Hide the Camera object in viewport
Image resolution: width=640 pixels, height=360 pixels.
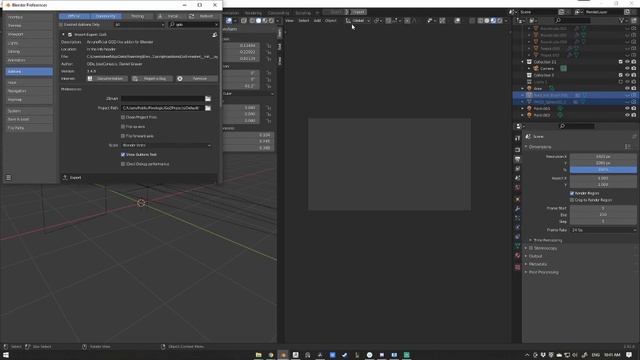627,69
